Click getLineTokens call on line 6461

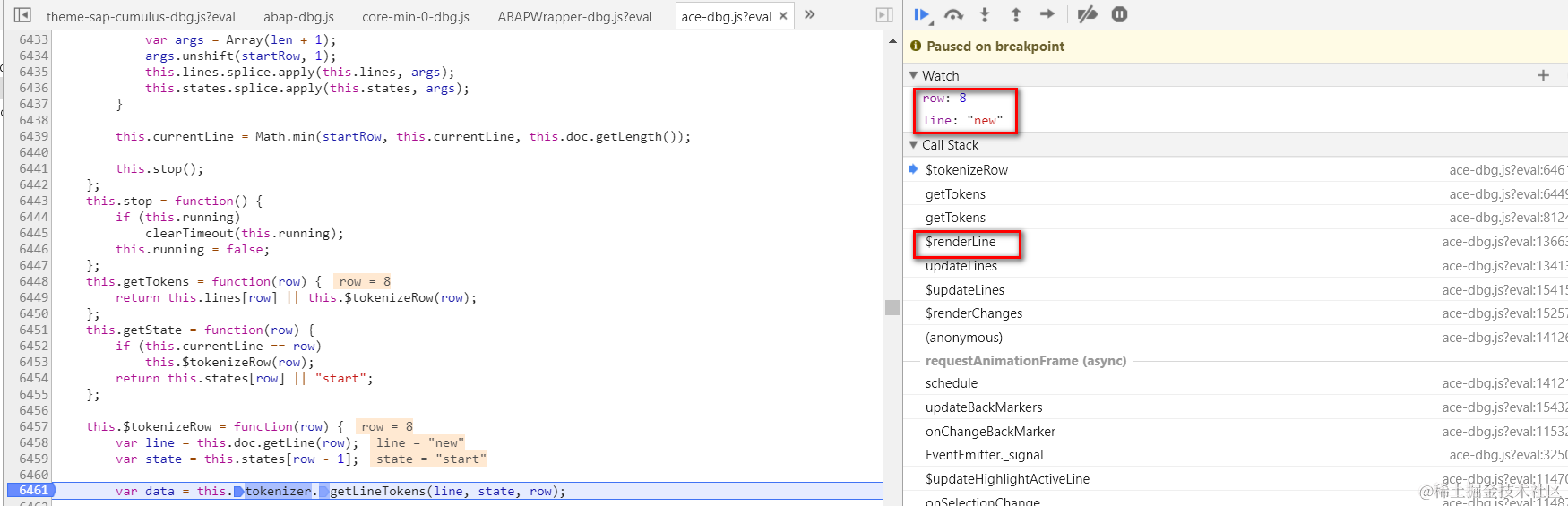[378, 492]
